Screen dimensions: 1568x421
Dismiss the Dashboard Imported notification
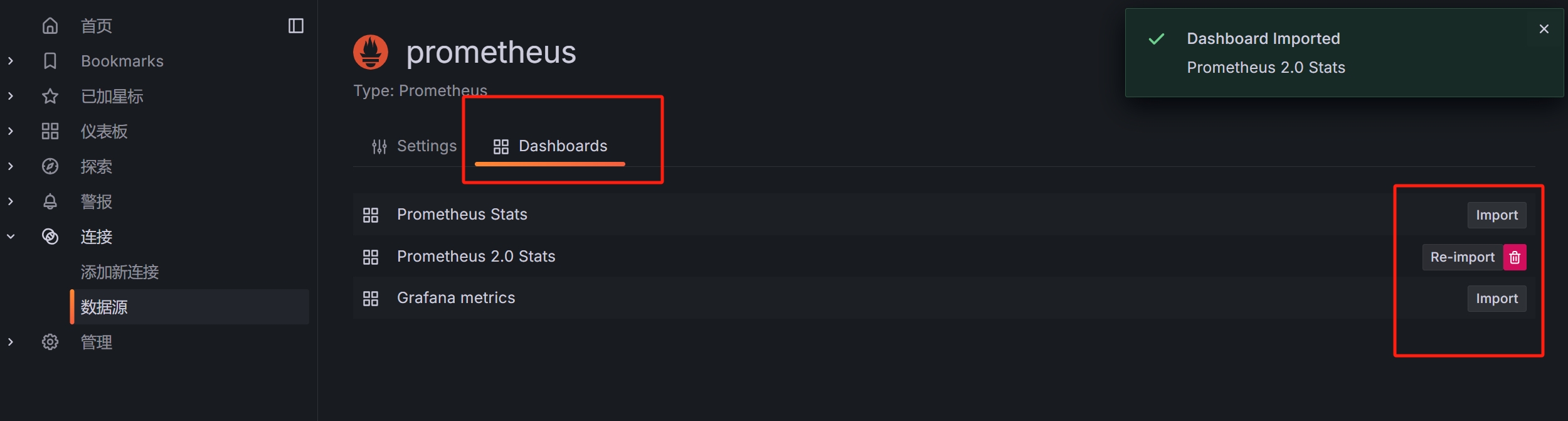coord(1544,29)
